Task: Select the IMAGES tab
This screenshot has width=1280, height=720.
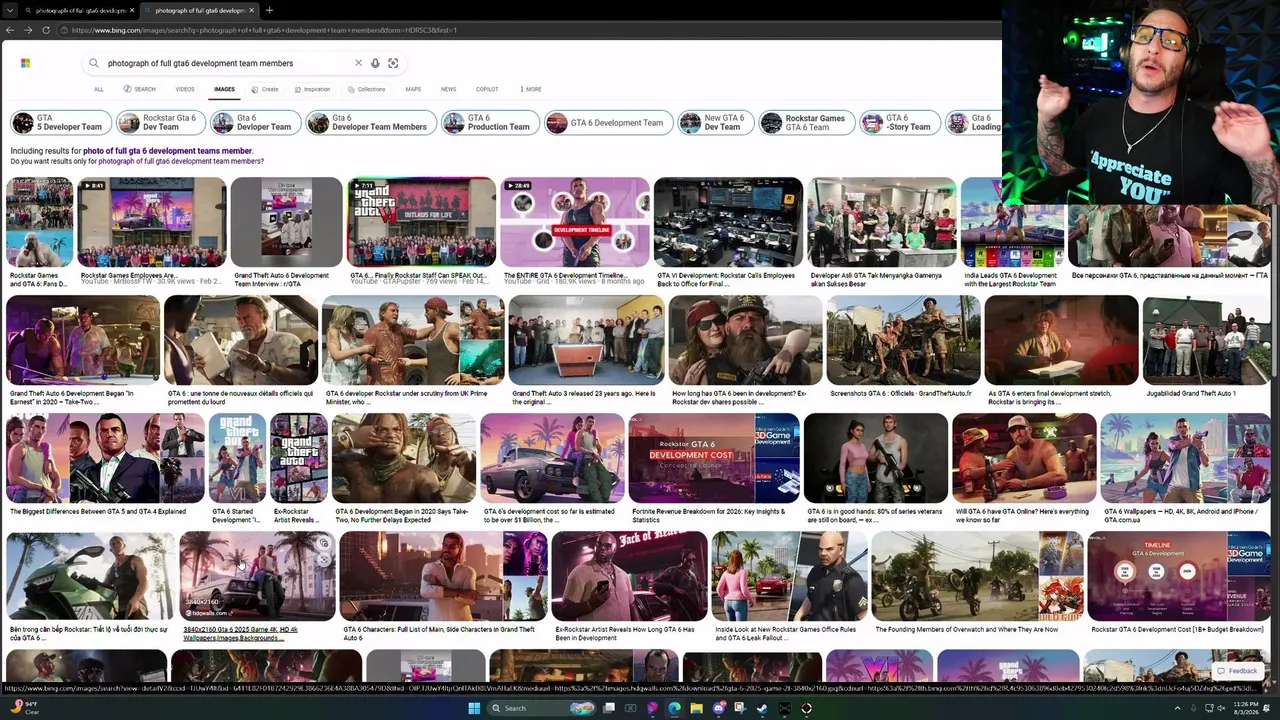Action: pyautogui.click(x=224, y=89)
